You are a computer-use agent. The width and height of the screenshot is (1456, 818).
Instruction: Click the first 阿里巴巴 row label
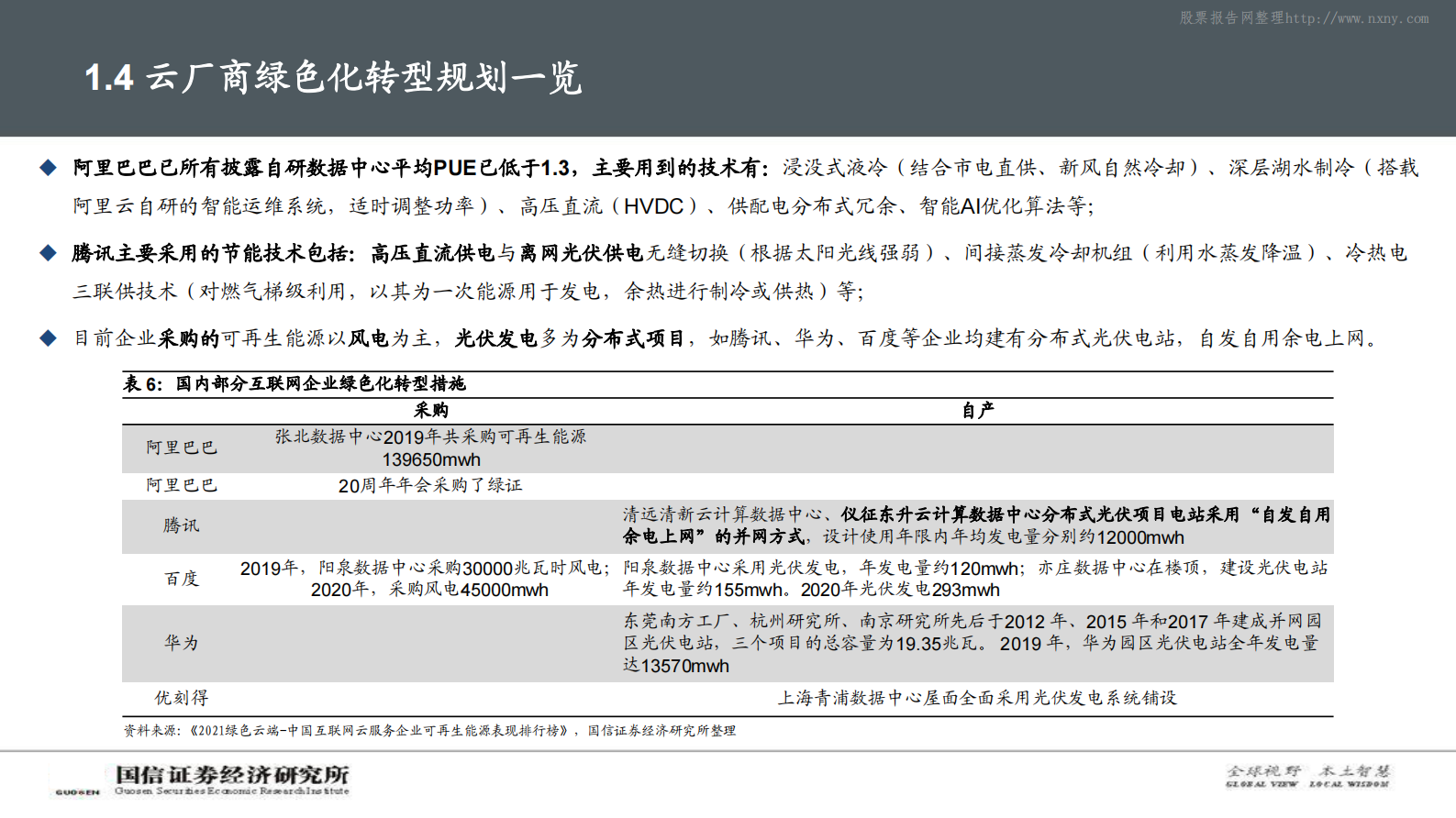(x=182, y=448)
